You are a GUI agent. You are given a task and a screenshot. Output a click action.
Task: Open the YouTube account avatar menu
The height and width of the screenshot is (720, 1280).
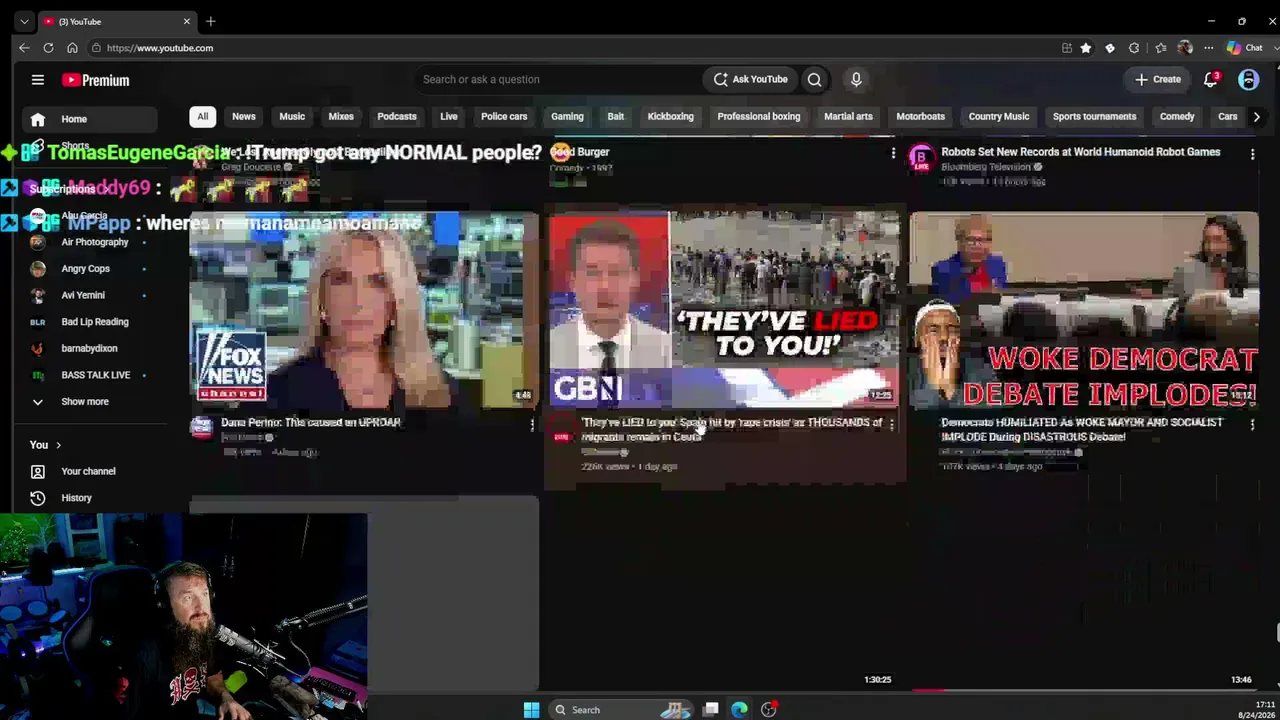tap(1248, 80)
